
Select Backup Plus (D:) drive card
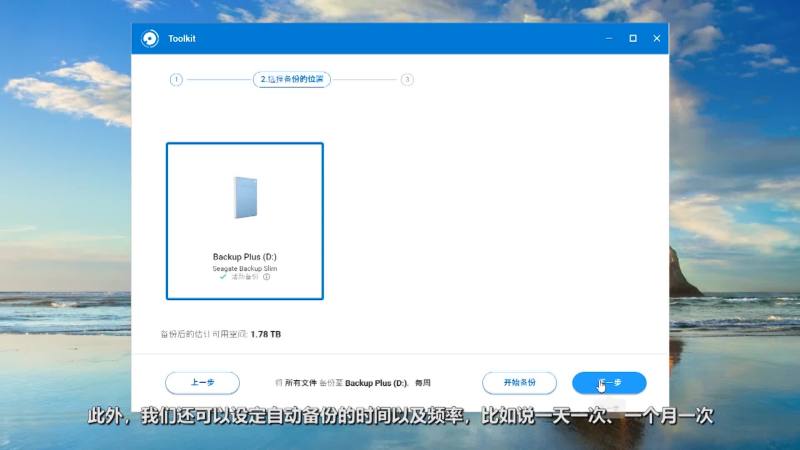tap(245, 221)
